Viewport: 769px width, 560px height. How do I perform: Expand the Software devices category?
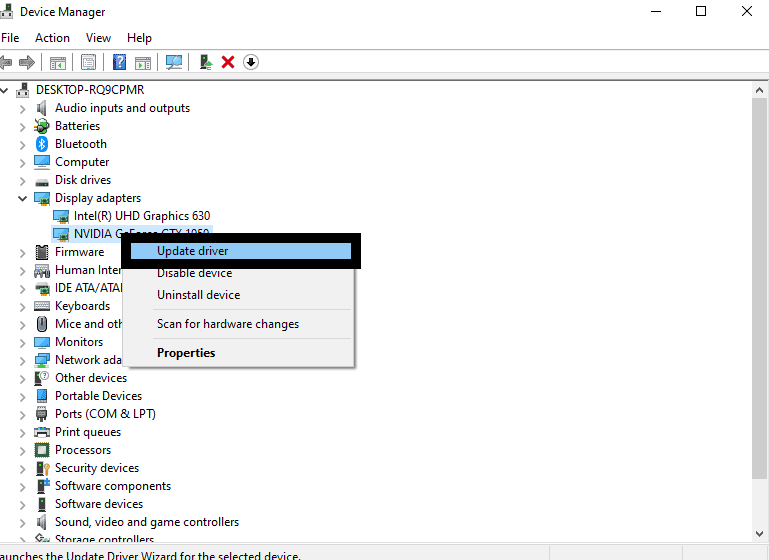pos(23,505)
